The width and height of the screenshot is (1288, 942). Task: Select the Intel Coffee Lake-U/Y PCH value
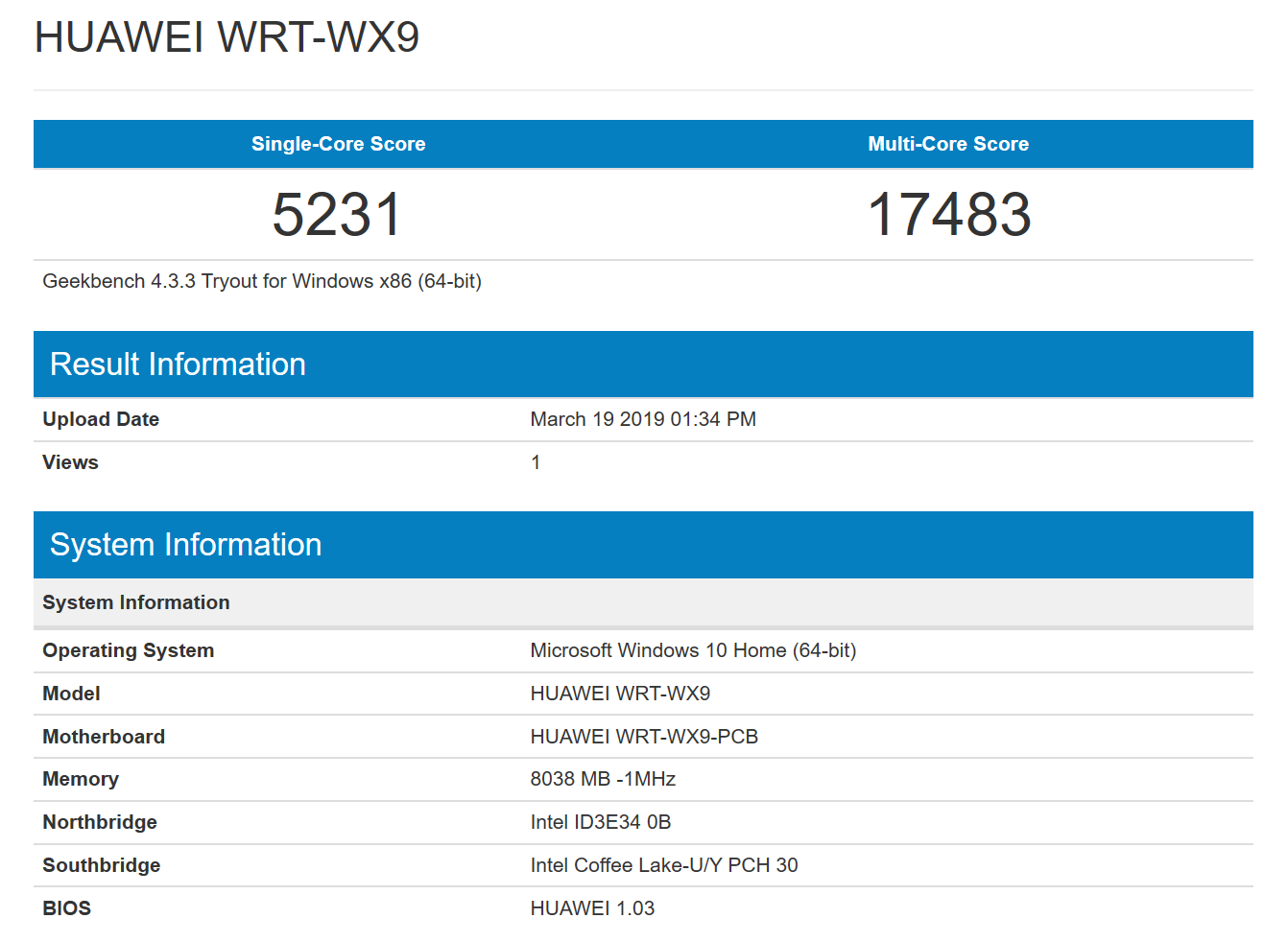[663, 865]
